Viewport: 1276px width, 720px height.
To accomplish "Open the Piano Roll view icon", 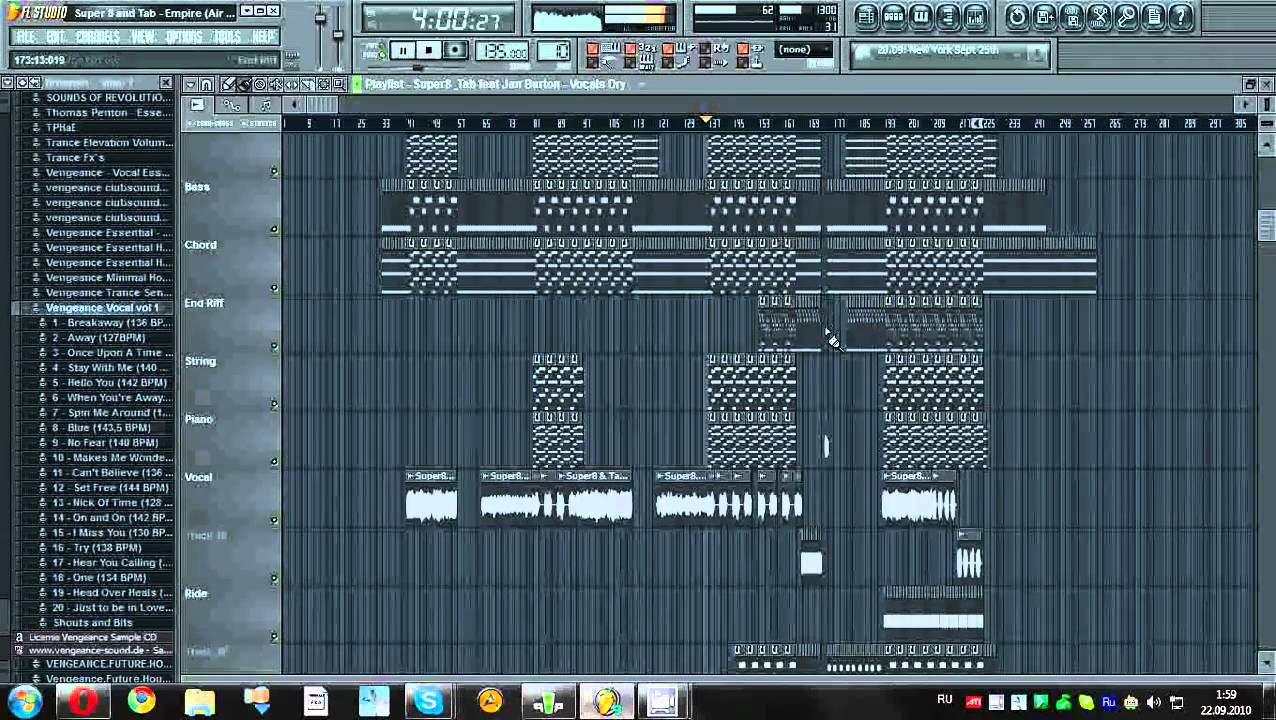I will (x=921, y=17).
